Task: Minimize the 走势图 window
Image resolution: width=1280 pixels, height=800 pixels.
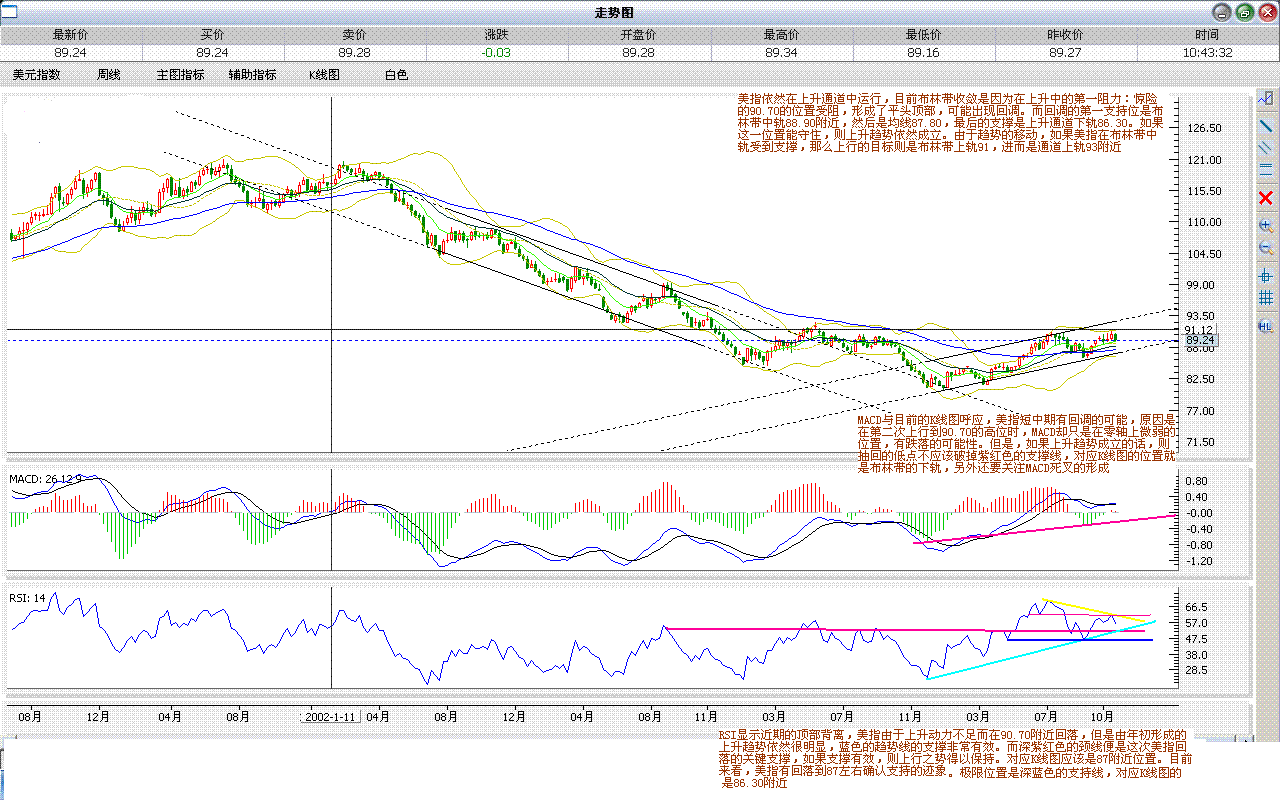Action: [x=1221, y=13]
